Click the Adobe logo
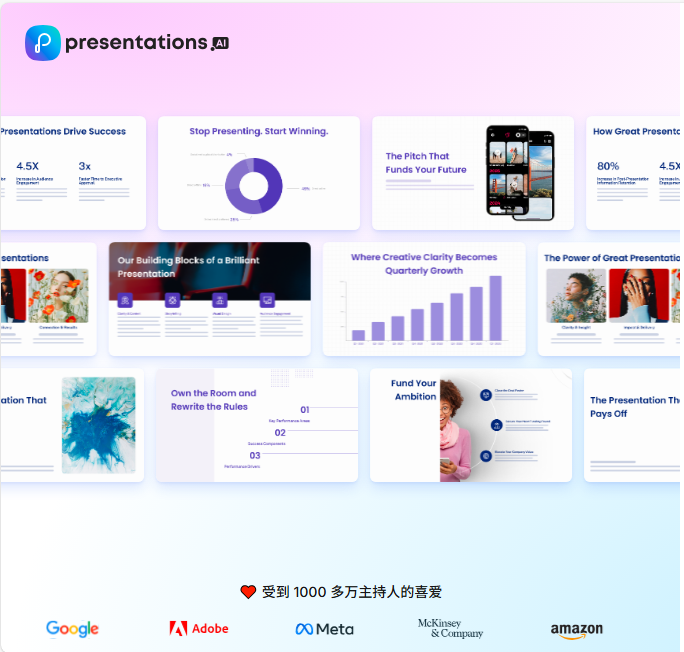Viewport: 684px width, 652px height. (199, 629)
